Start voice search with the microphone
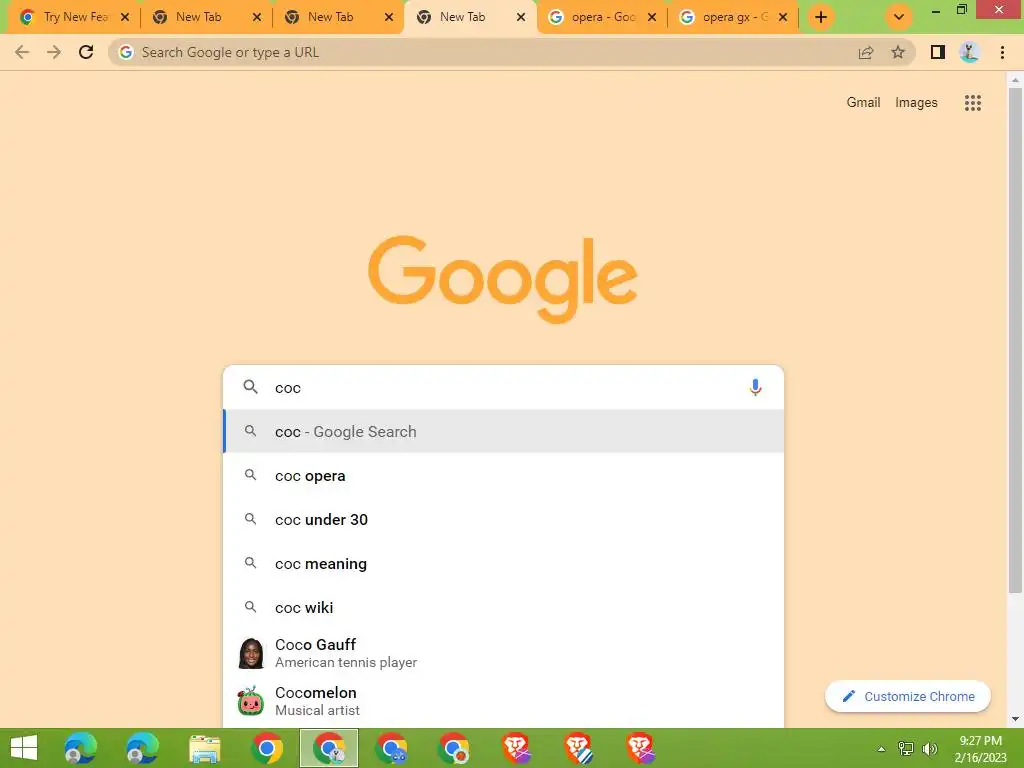The image size is (1024, 768). coord(755,387)
